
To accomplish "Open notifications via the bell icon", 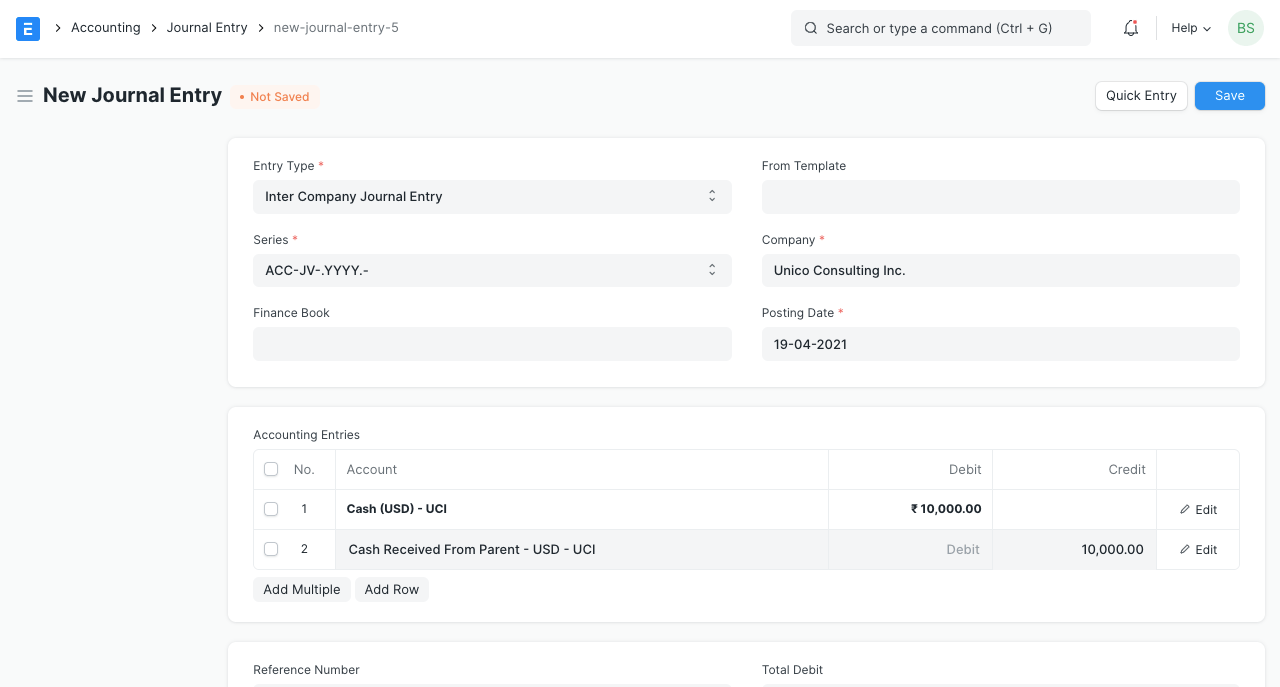I will click(1130, 28).
